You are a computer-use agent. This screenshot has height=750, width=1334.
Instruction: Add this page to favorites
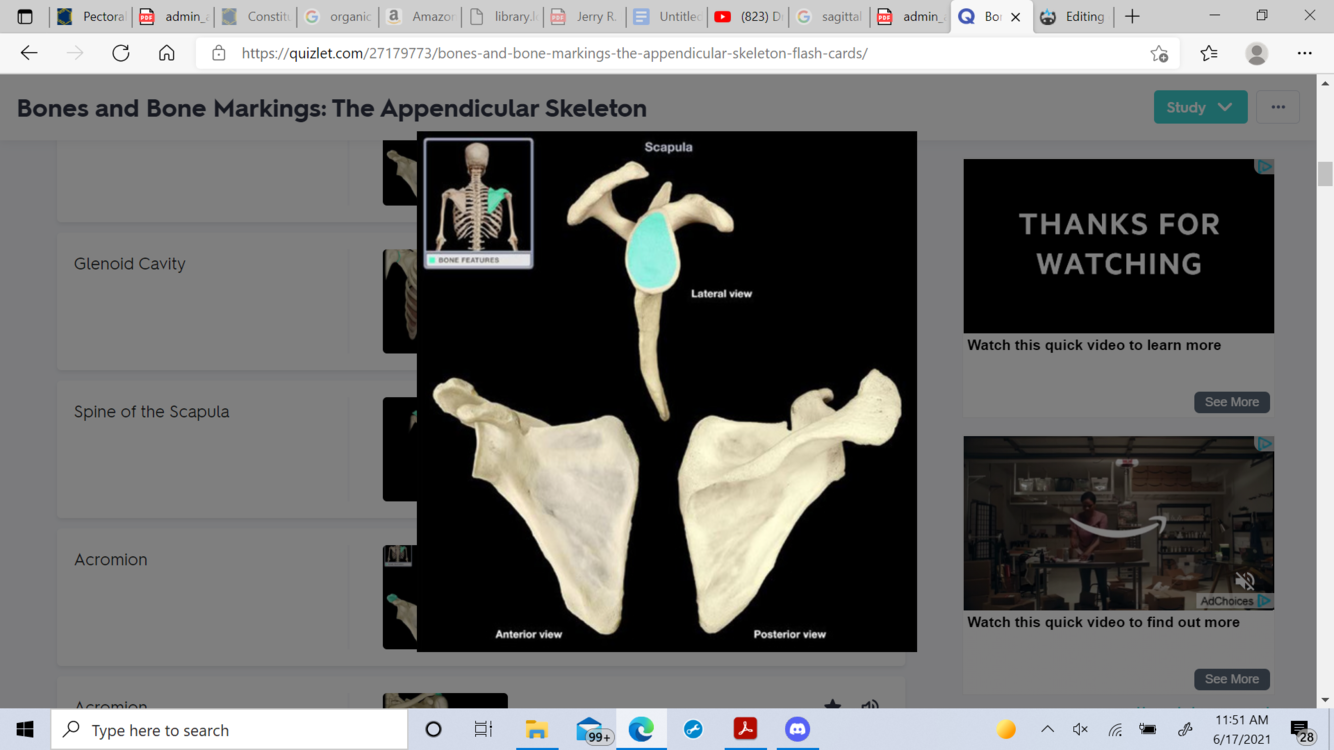pyautogui.click(x=1159, y=53)
